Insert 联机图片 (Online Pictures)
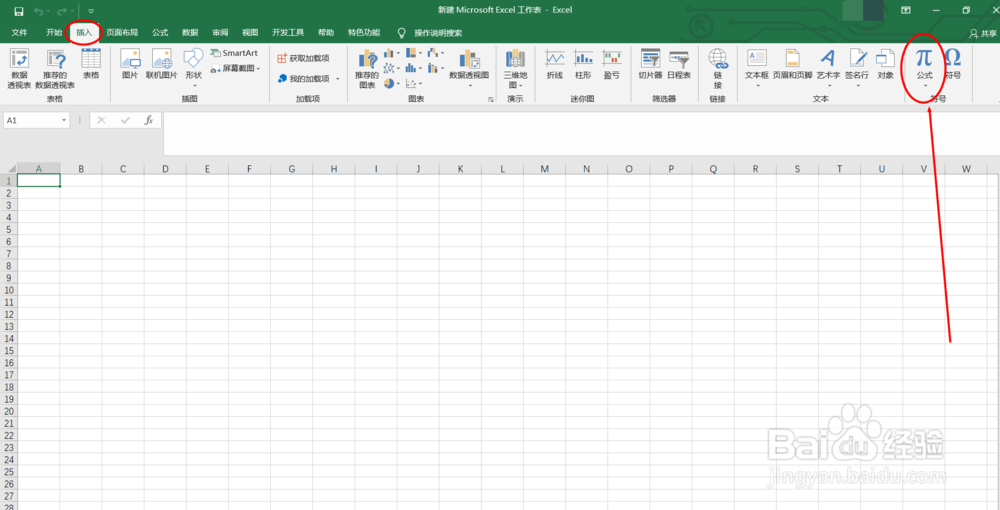The width and height of the screenshot is (1000, 510). pos(162,64)
